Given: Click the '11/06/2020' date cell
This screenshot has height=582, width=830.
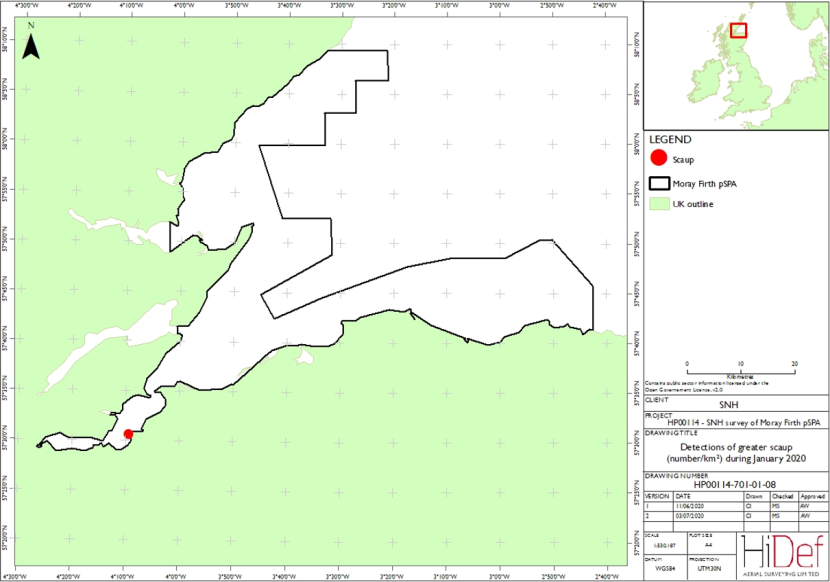Looking at the screenshot, I should tap(690, 506).
